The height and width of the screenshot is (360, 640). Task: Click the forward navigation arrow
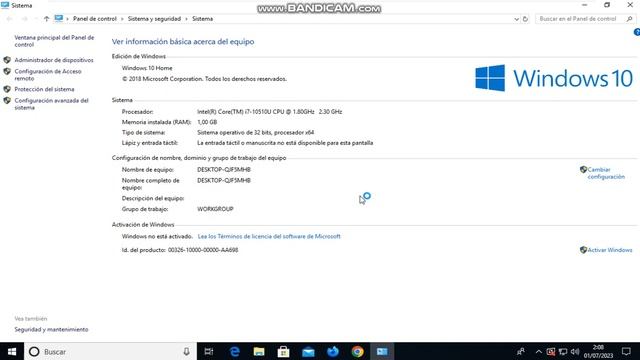pos(24,19)
